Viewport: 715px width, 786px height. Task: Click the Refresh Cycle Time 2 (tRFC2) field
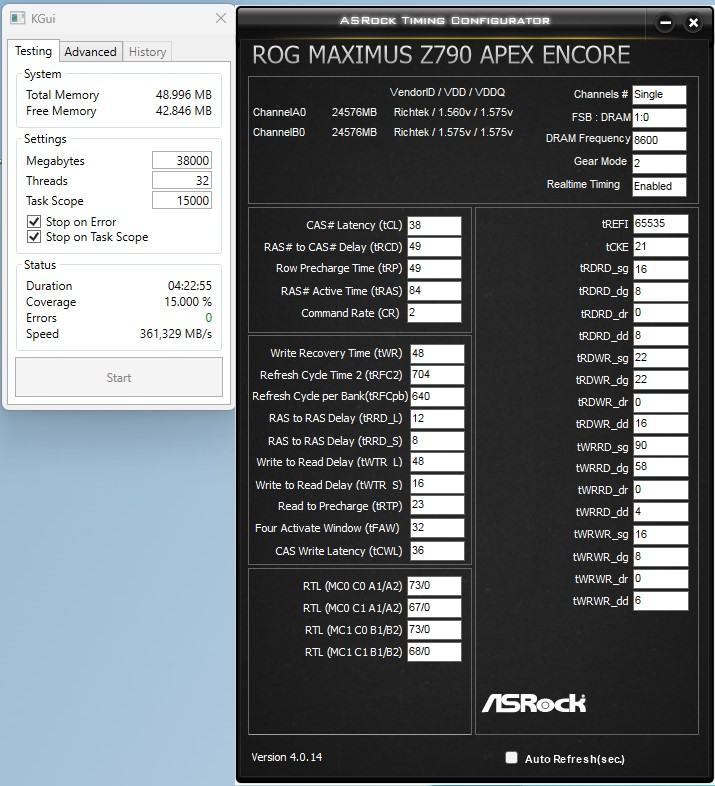(x=437, y=375)
